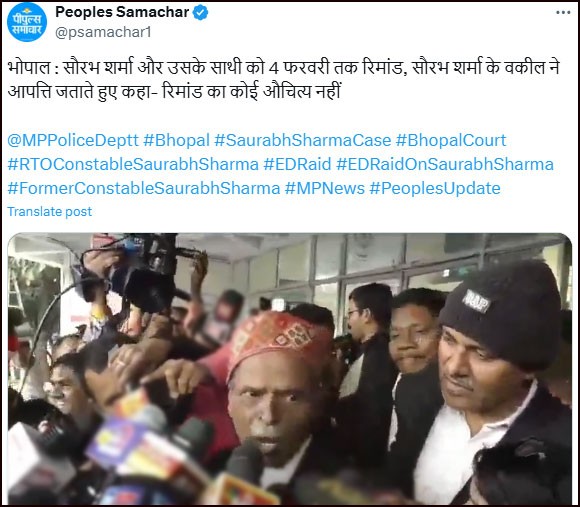Open the #EDRaid hashtag
Image resolution: width=580 pixels, height=507 pixels.
pos(297,165)
